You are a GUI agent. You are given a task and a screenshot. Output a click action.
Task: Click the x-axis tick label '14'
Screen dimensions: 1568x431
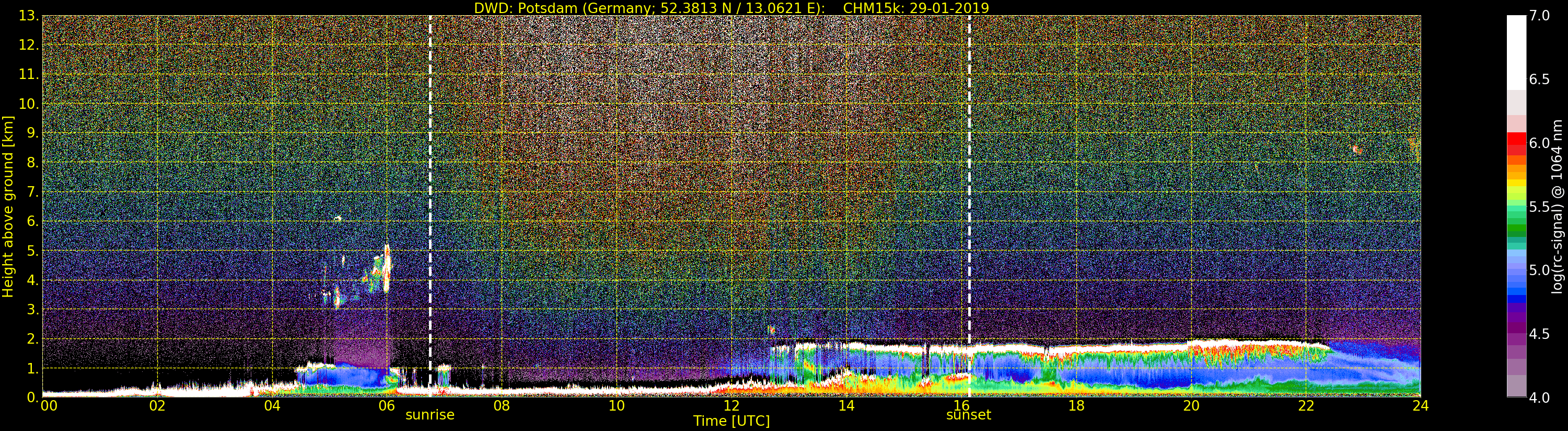[846, 405]
